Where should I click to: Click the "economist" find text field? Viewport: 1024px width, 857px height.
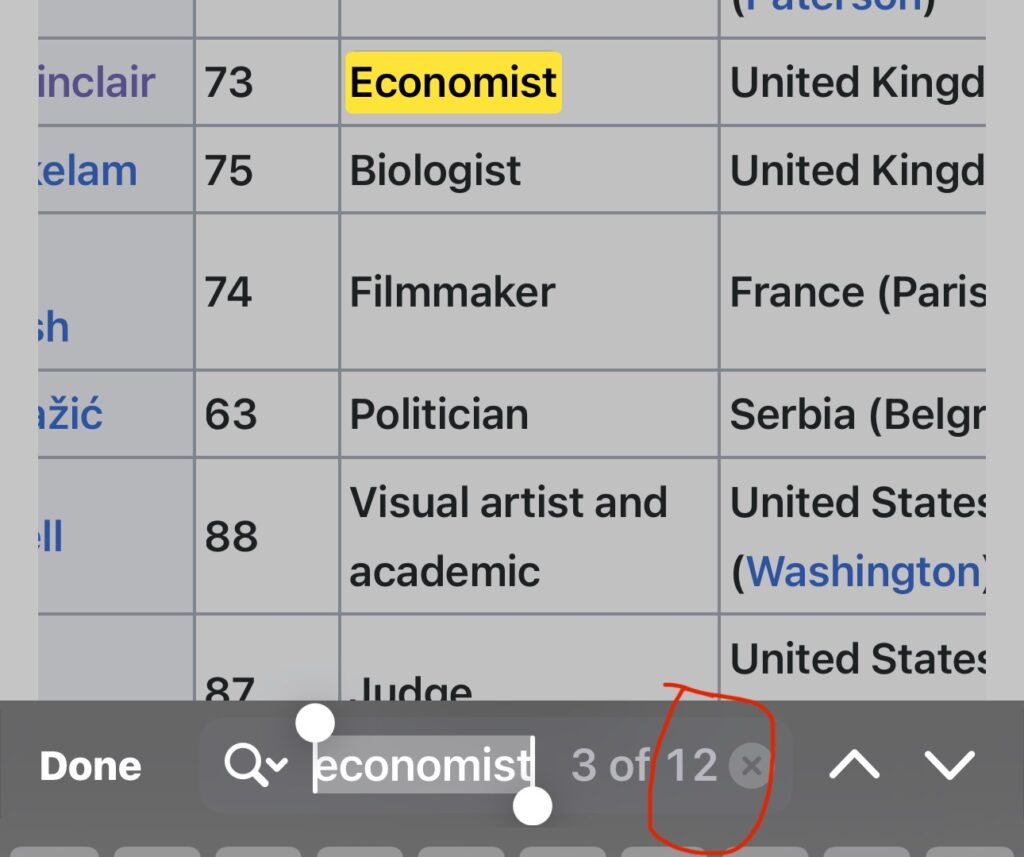[x=424, y=766]
